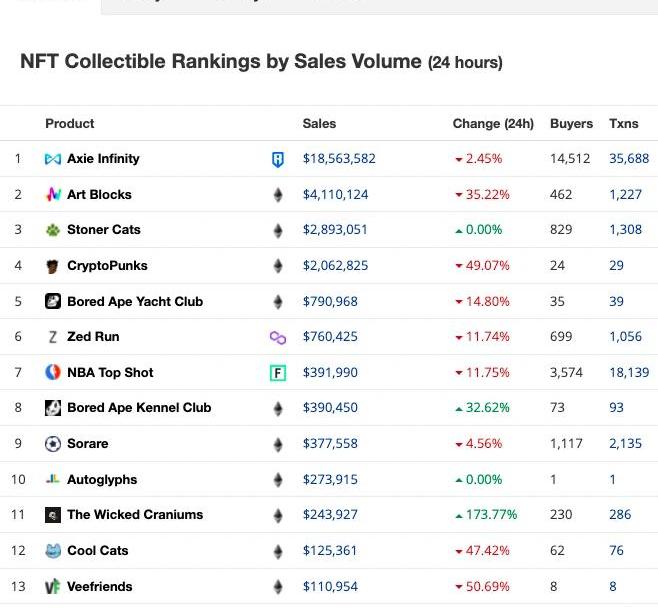Click the Ronin blockchain icon for Axie Infinity

[278, 159]
